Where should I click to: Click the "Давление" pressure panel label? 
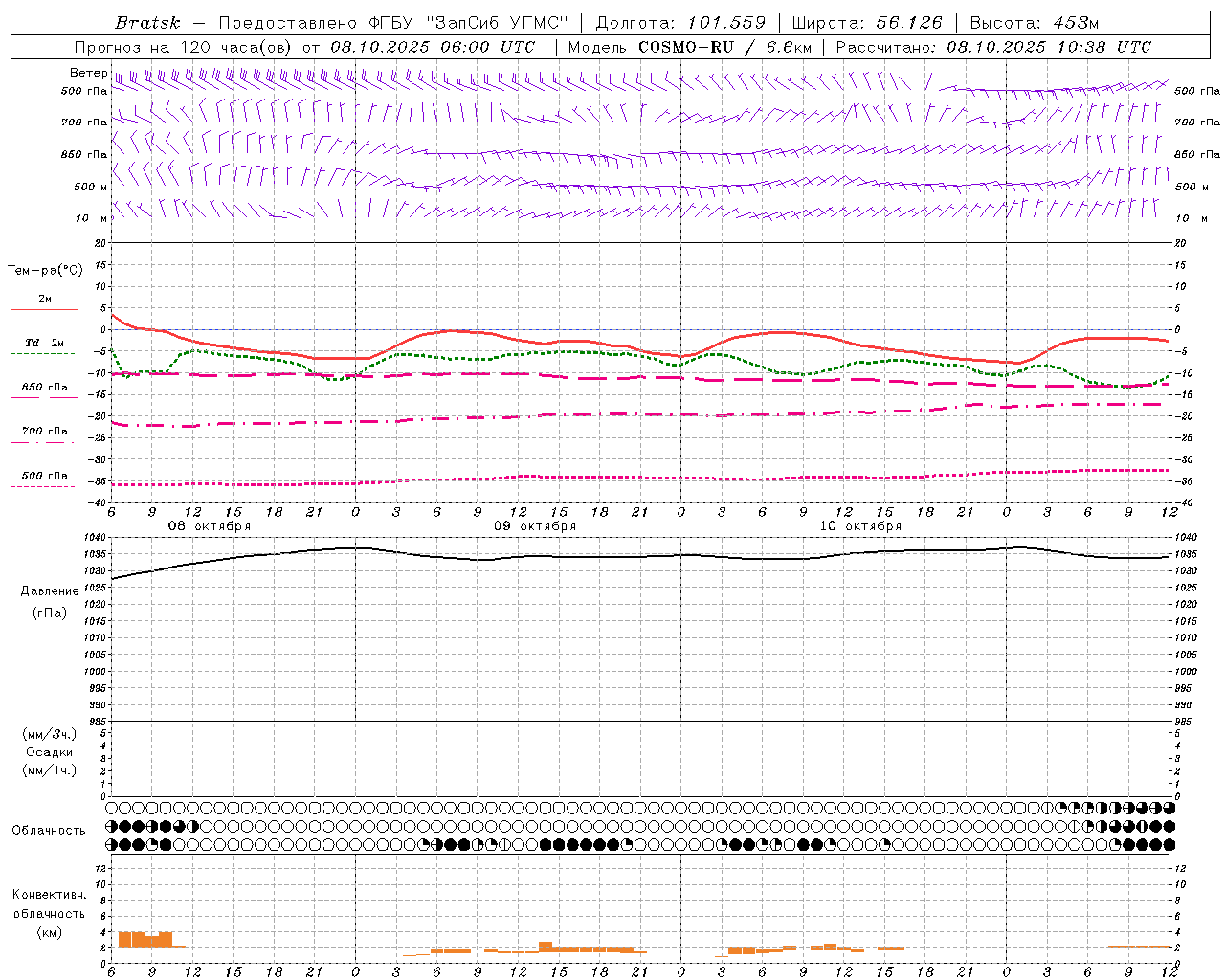coord(50,591)
